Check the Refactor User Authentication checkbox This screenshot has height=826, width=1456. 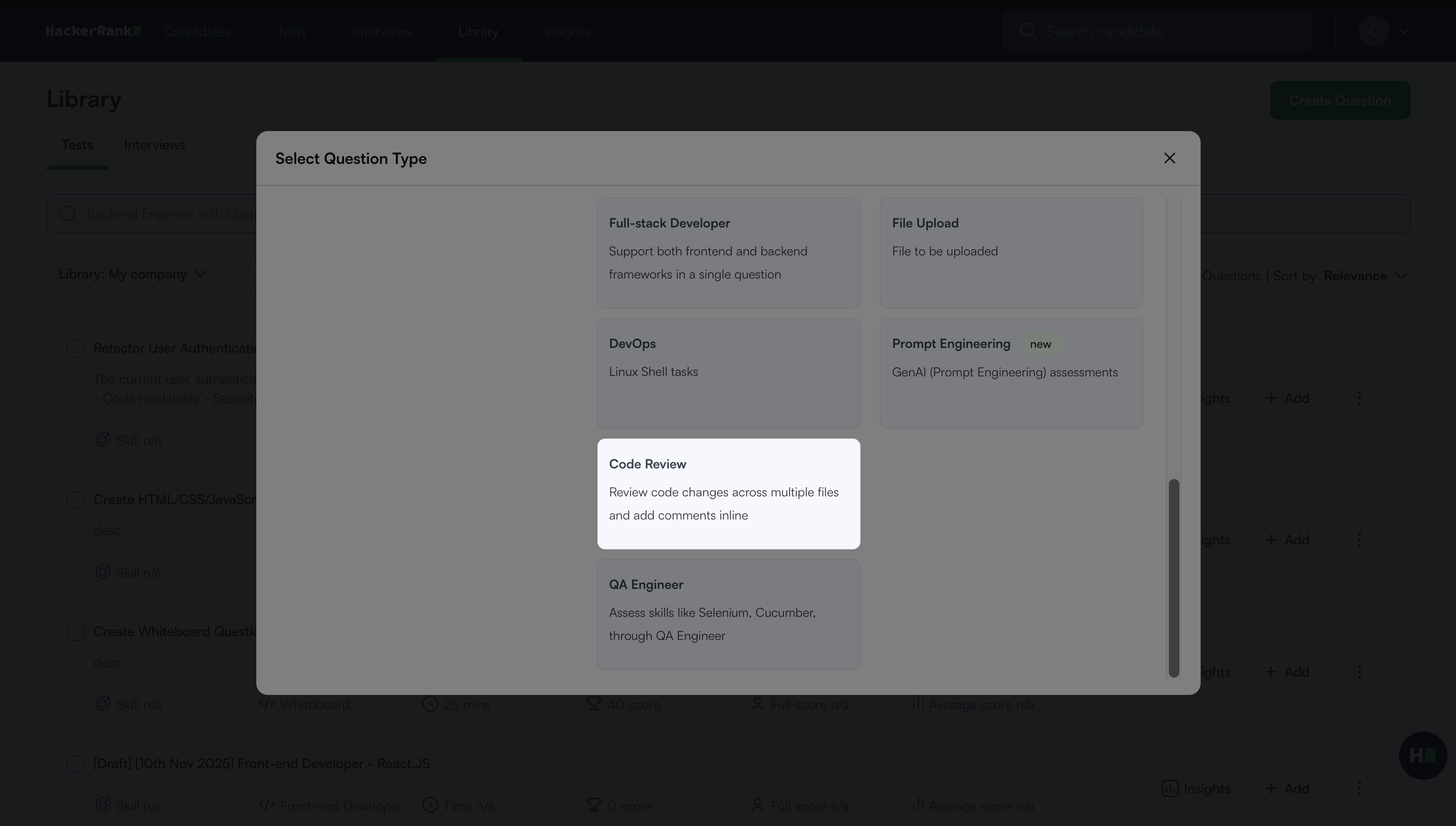tap(75, 348)
